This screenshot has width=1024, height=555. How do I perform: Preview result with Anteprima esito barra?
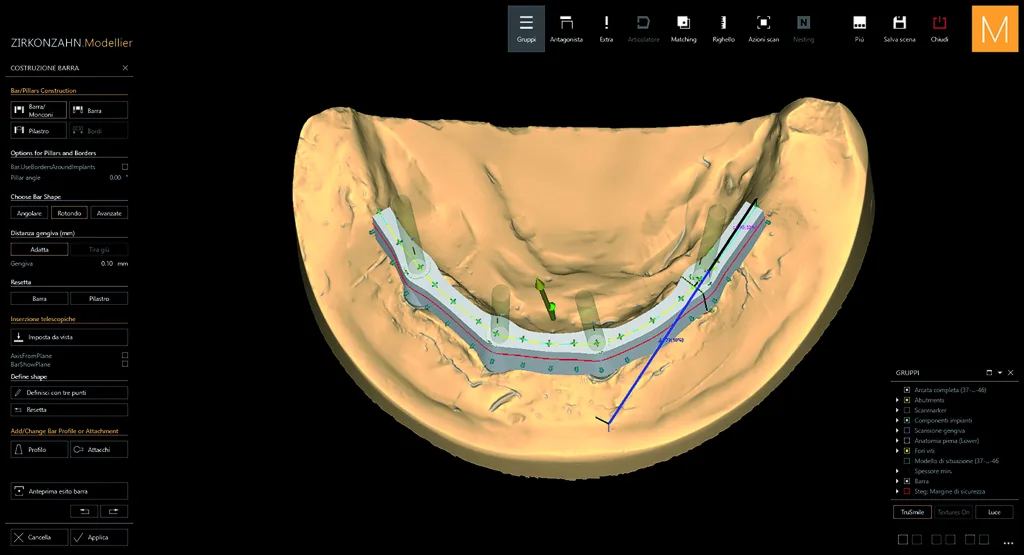(69, 491)
